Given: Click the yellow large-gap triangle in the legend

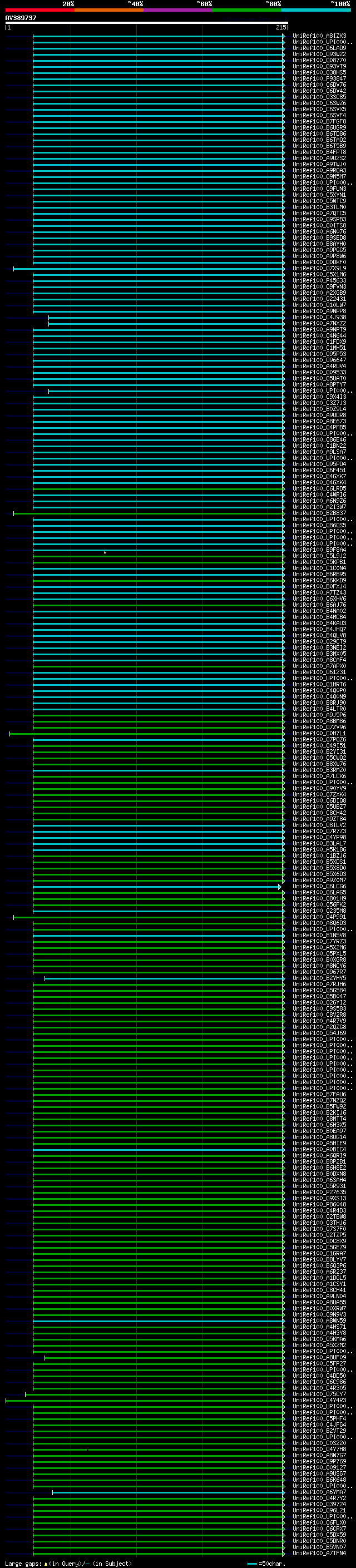Looking at the screenshot, I should pyautogui.click(x=46, y=1563).
